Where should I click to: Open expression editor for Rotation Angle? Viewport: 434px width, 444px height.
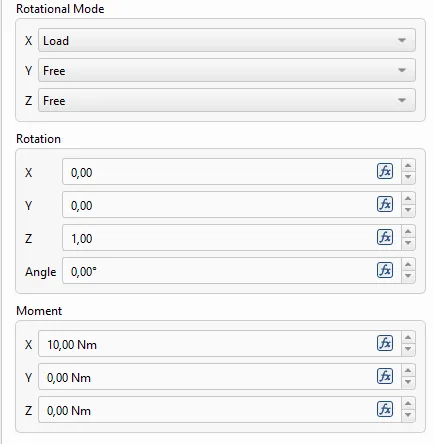pos(385,270)
